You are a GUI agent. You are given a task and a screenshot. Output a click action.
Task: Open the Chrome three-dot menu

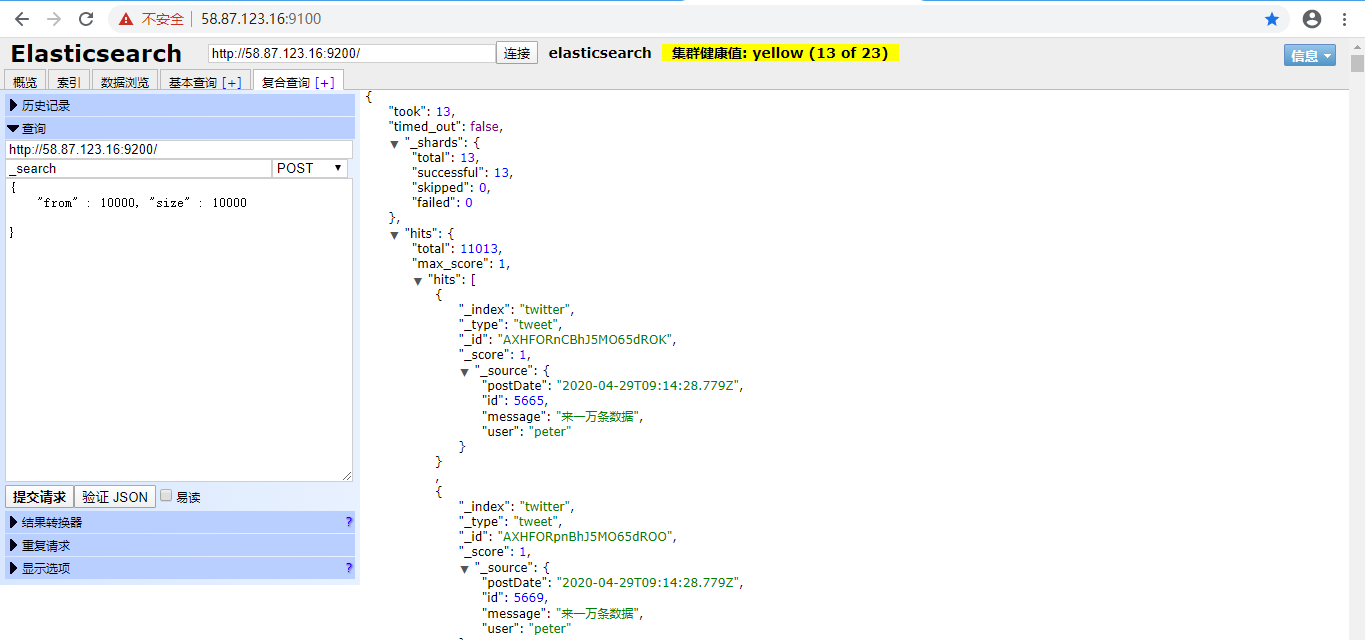pyautogui.click(x=1344, y=19)
